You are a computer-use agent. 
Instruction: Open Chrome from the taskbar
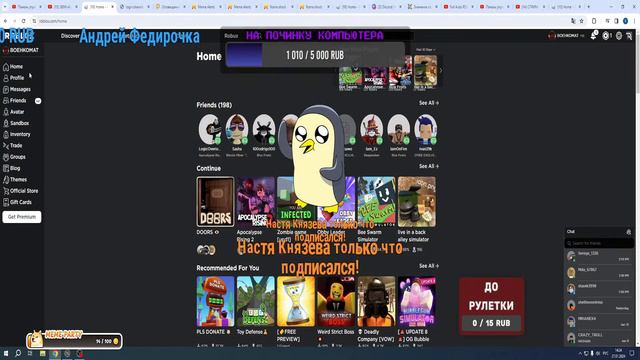tap(55, 353)
